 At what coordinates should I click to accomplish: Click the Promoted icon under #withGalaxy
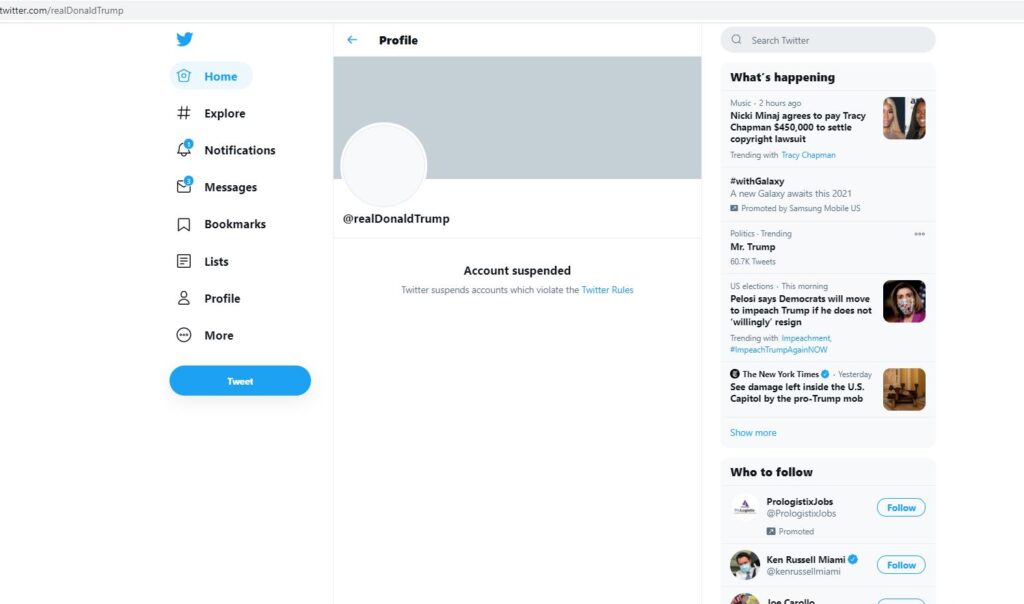[734, 208]
